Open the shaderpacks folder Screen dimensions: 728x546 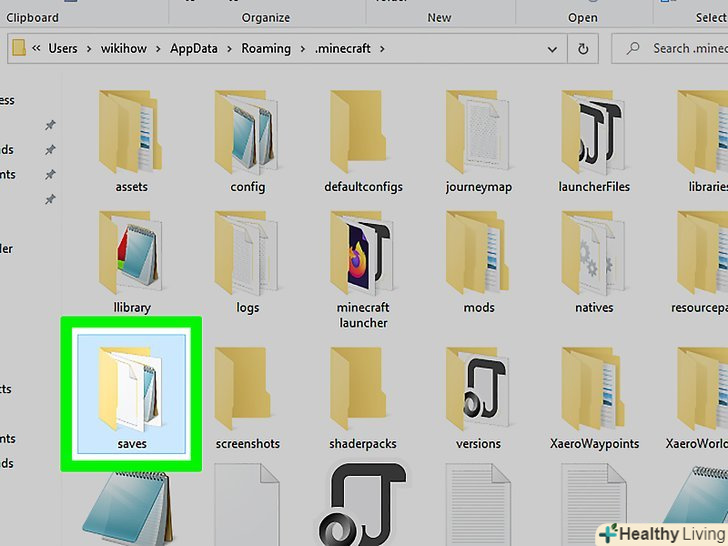point(363,398)
